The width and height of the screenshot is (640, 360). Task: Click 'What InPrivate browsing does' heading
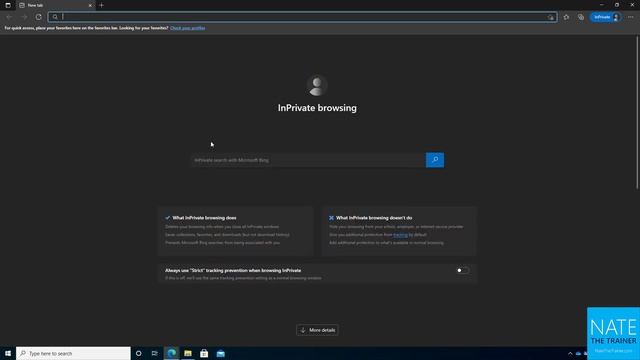pos(204,218)
